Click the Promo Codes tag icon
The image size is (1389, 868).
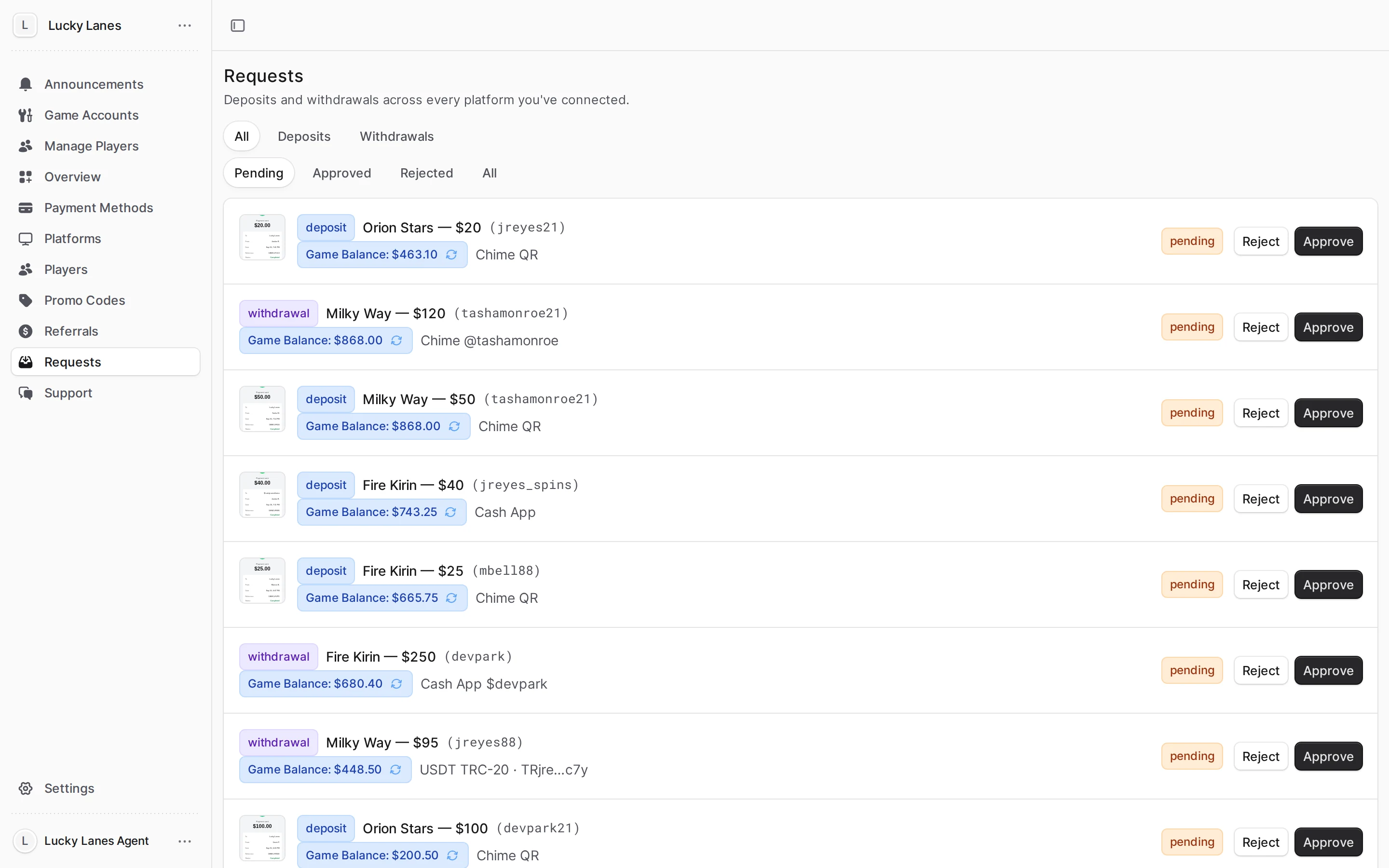[x=25, y=300]
